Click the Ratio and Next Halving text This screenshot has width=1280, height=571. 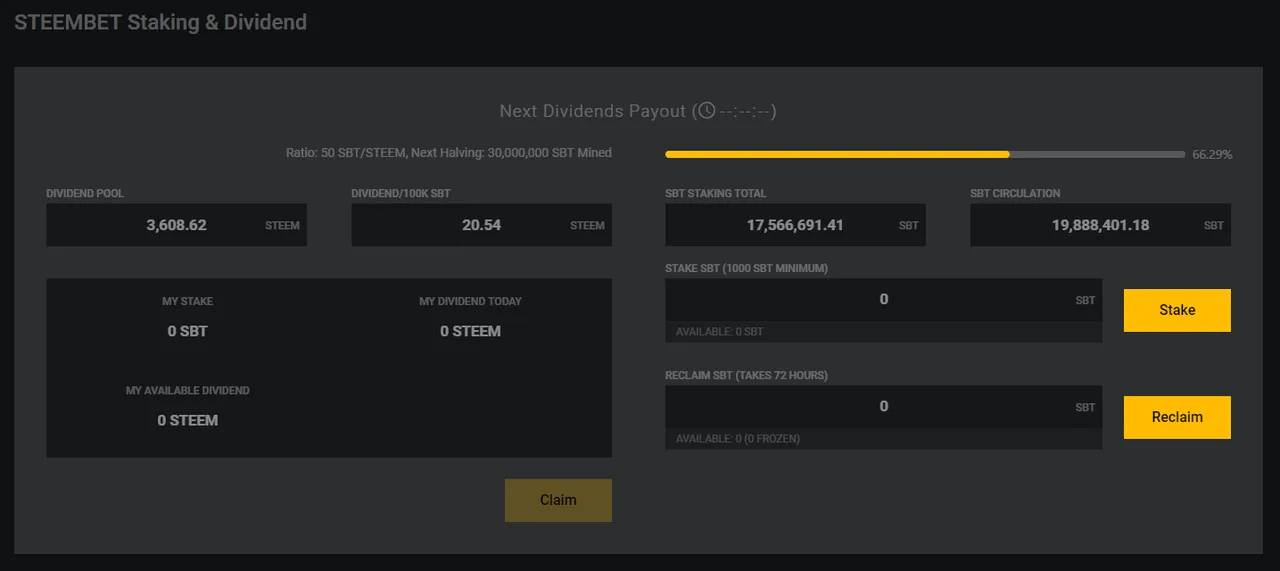449,153
